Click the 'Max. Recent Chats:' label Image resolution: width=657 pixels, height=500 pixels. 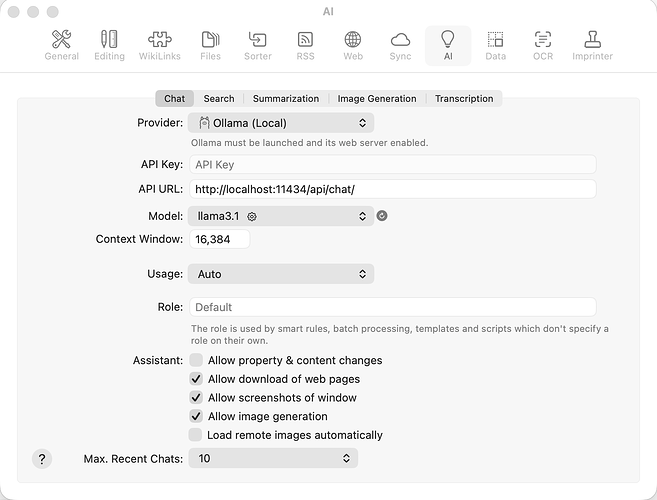[x=133, y=459]
